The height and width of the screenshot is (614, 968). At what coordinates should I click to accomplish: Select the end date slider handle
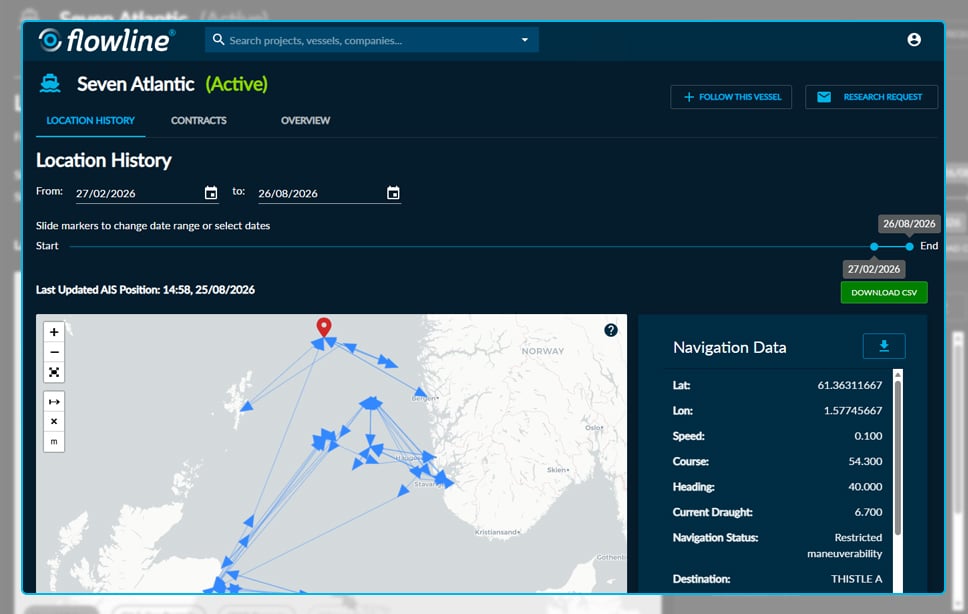909,246
